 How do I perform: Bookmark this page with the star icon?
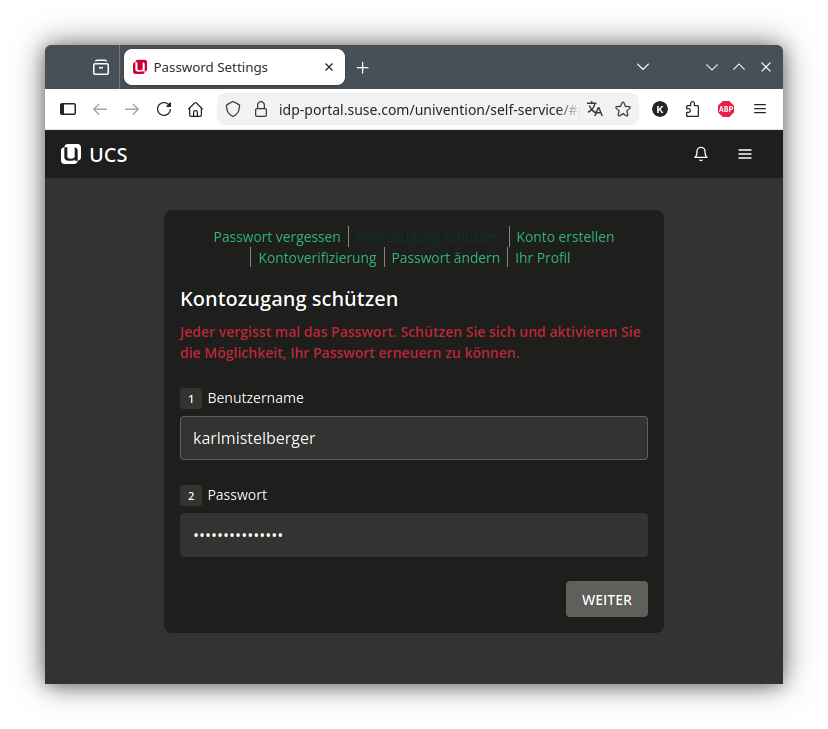[x=623, y=109]
